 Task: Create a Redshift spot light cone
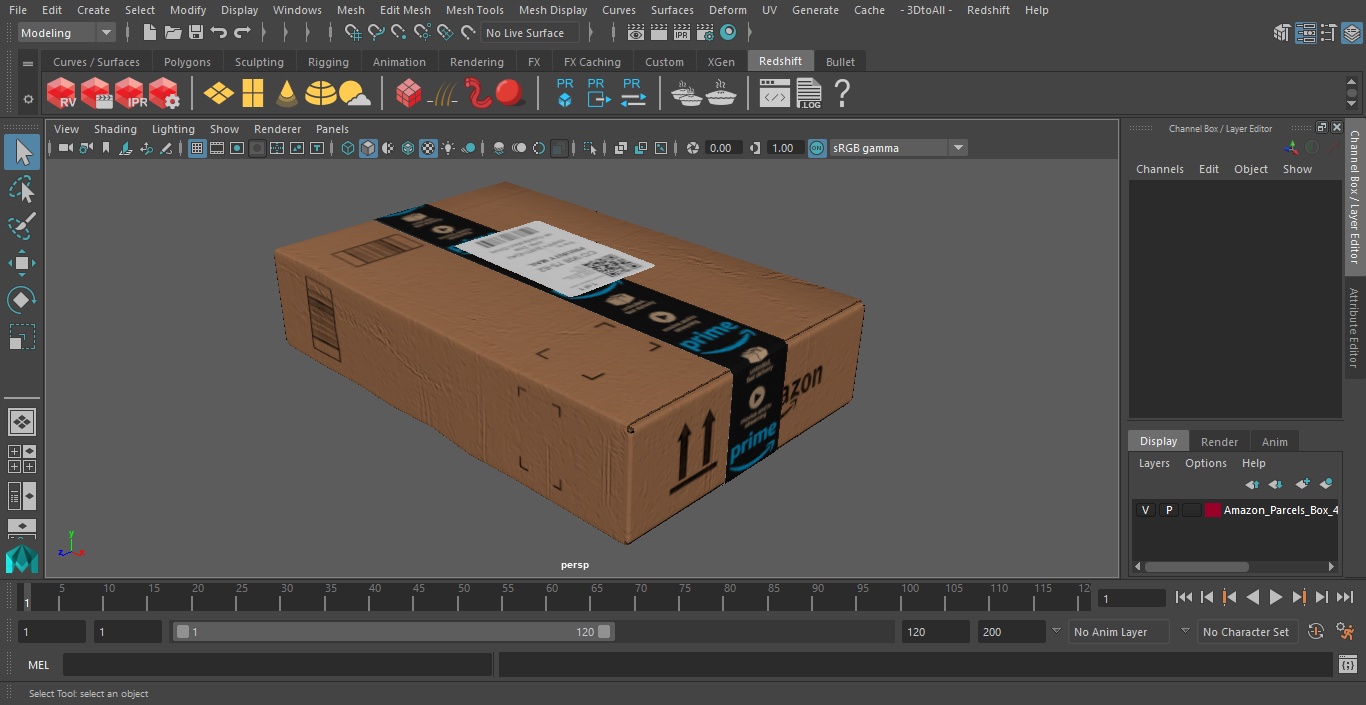tap(287, 94)
